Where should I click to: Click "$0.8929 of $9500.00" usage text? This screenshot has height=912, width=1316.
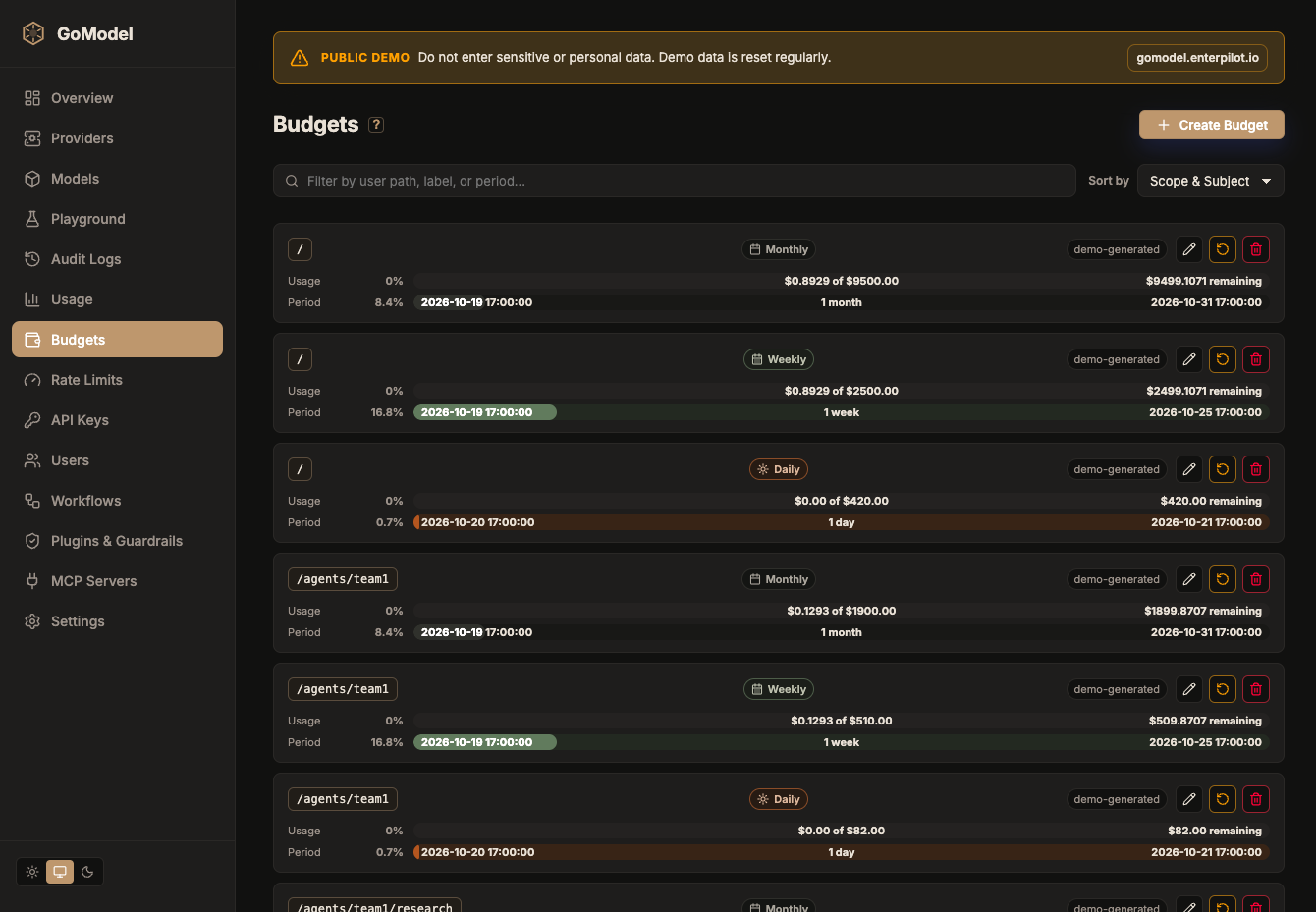click(x=842, y=281)
